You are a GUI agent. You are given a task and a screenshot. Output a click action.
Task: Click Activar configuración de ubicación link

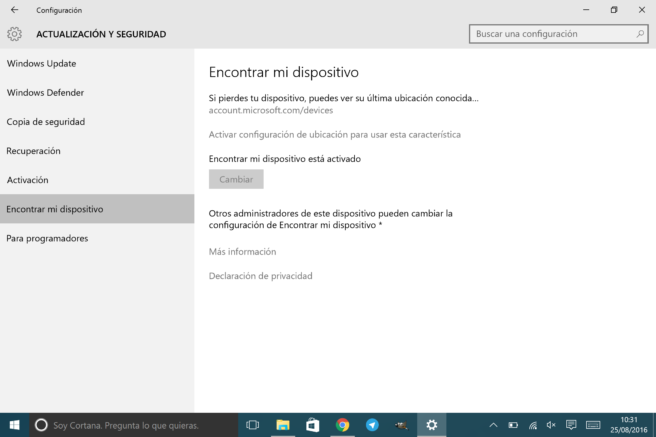pos(335,135)
